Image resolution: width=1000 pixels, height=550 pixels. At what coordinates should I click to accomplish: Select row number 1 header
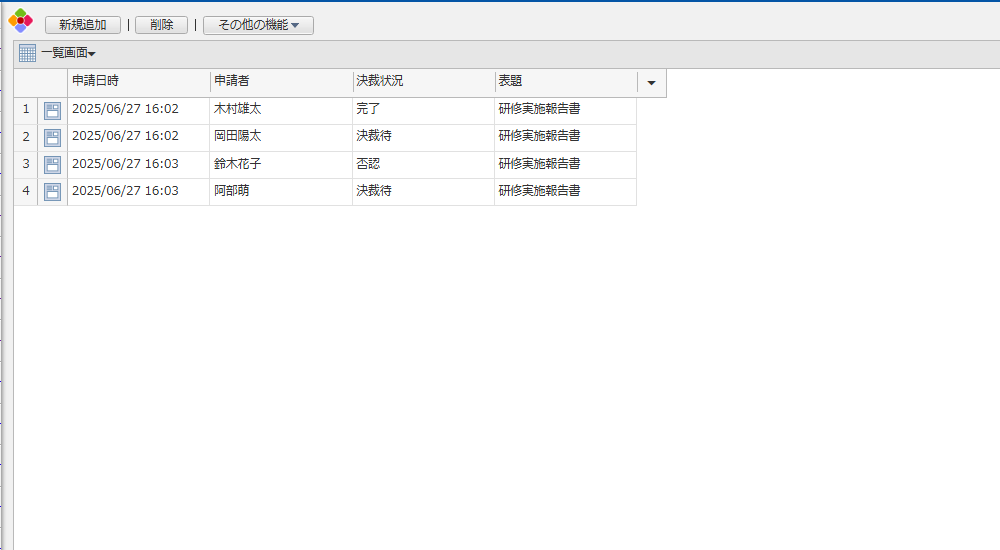click(26, 109)
